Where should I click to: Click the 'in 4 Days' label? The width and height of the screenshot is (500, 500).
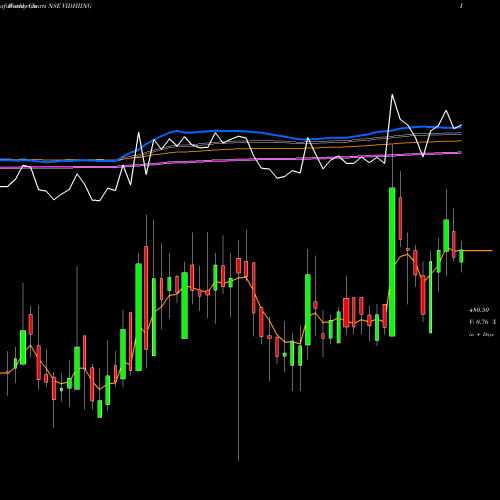pos(481,334)
